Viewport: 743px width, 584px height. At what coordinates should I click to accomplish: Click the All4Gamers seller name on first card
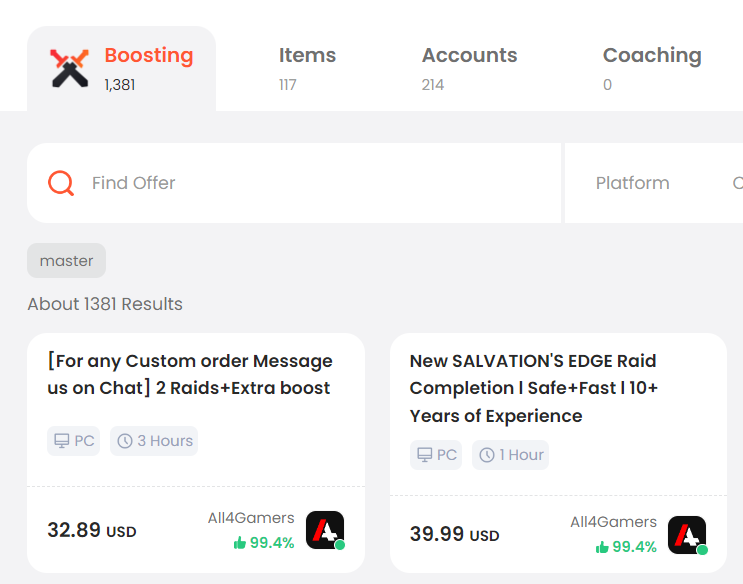(251, 518)
